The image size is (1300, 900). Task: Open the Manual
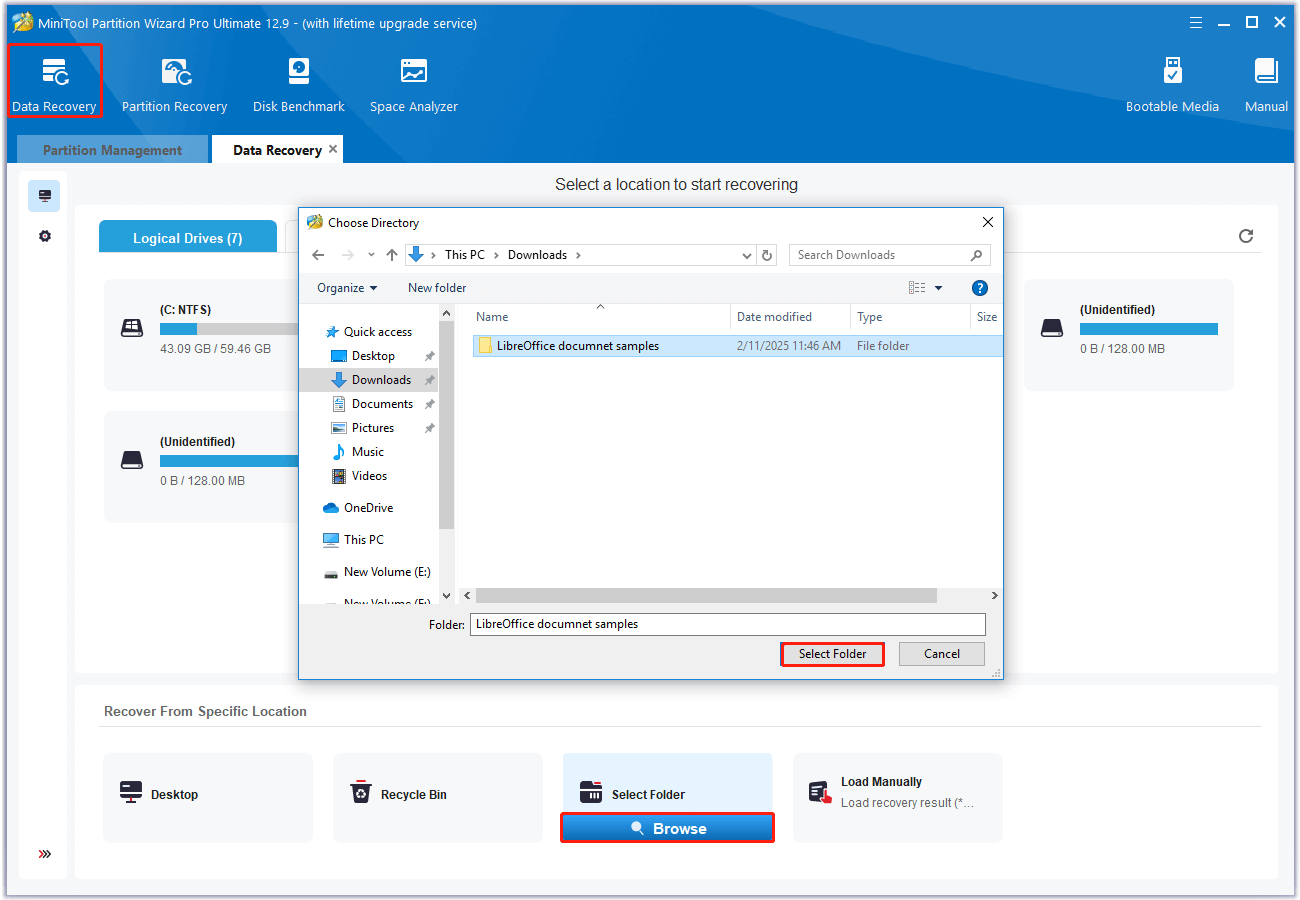pos(1266,84)
